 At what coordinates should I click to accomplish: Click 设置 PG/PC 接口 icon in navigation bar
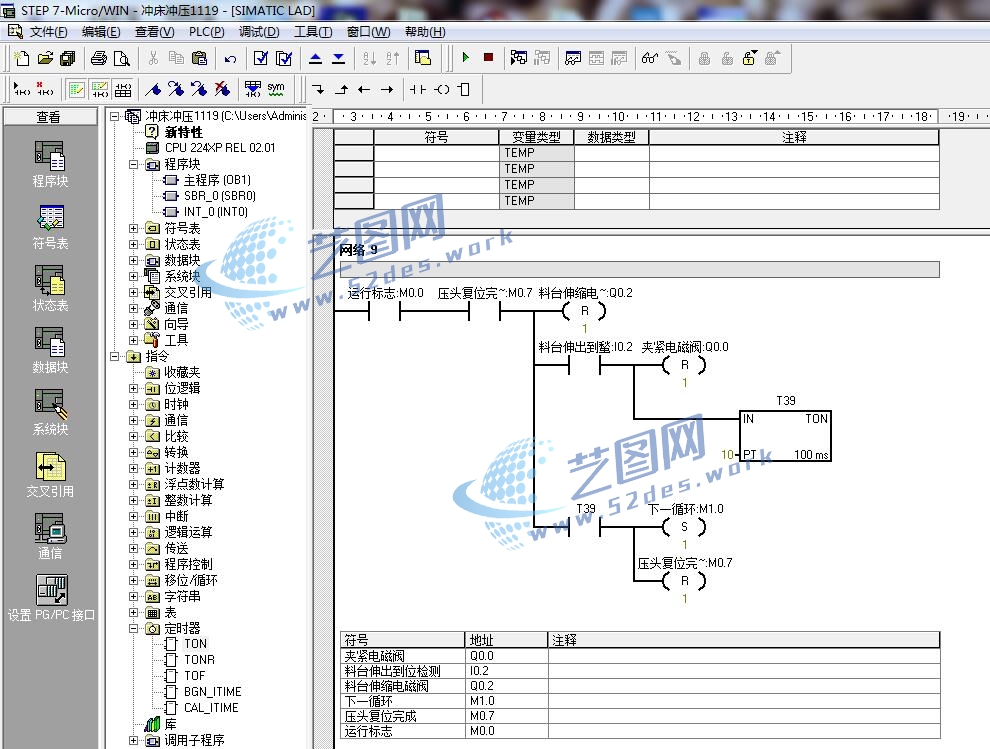pos(51,599)
